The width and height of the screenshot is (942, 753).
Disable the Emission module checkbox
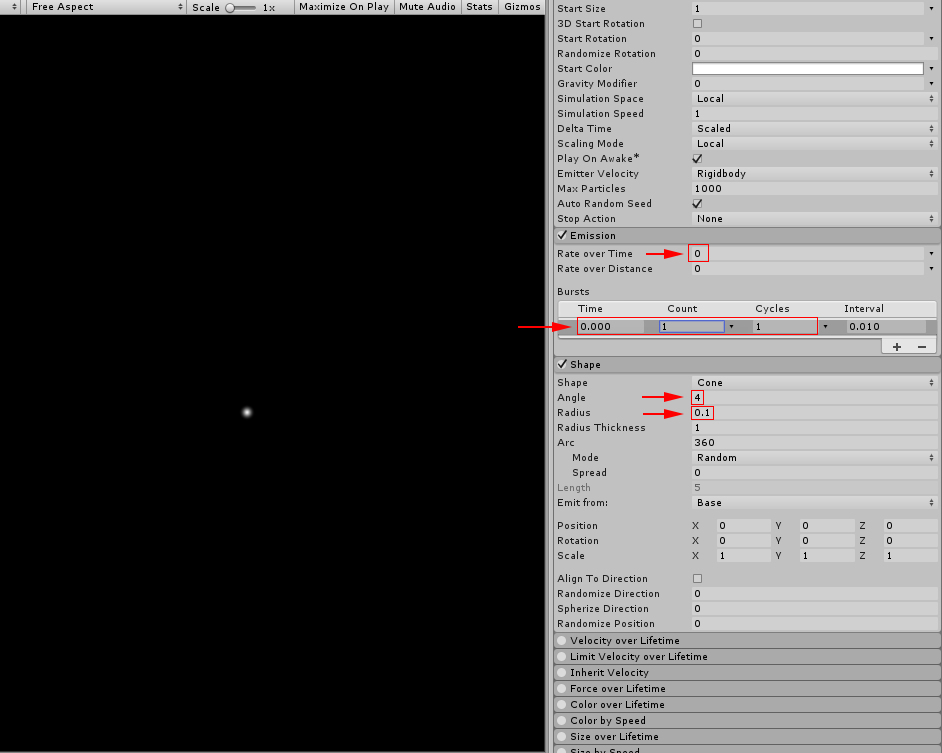562,235
